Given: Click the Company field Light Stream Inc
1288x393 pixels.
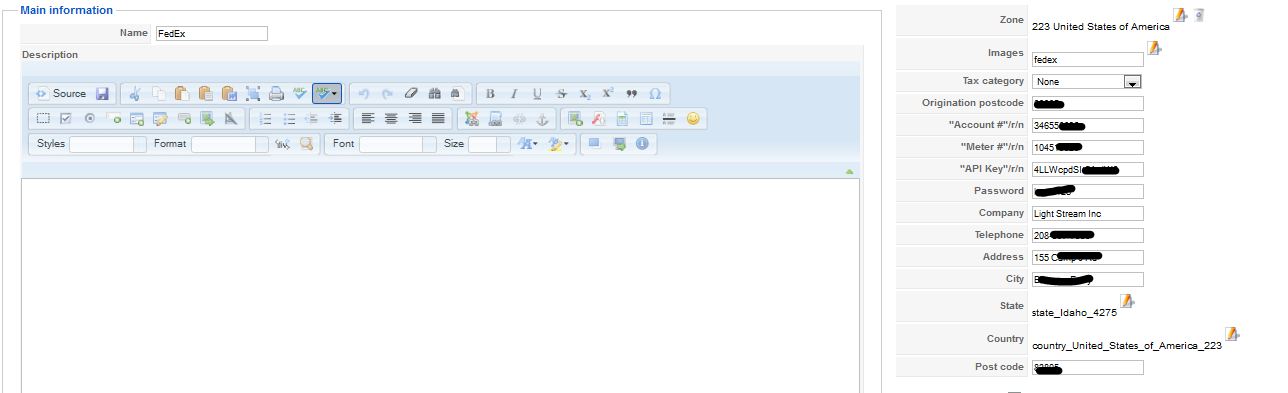Looking at the screenshot, I should (1088, 213).
